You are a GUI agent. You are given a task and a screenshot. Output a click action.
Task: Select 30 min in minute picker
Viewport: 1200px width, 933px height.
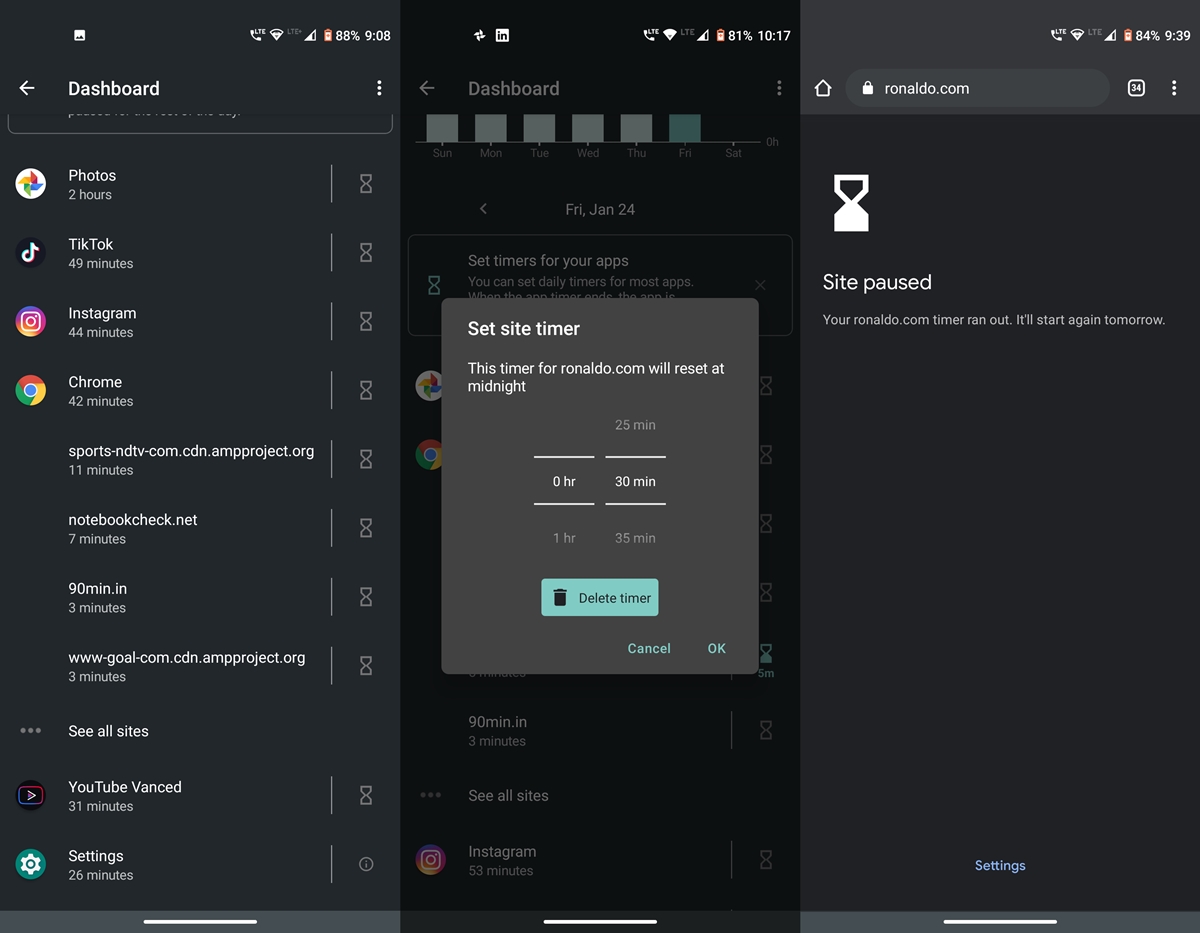(x=635, y=481)
